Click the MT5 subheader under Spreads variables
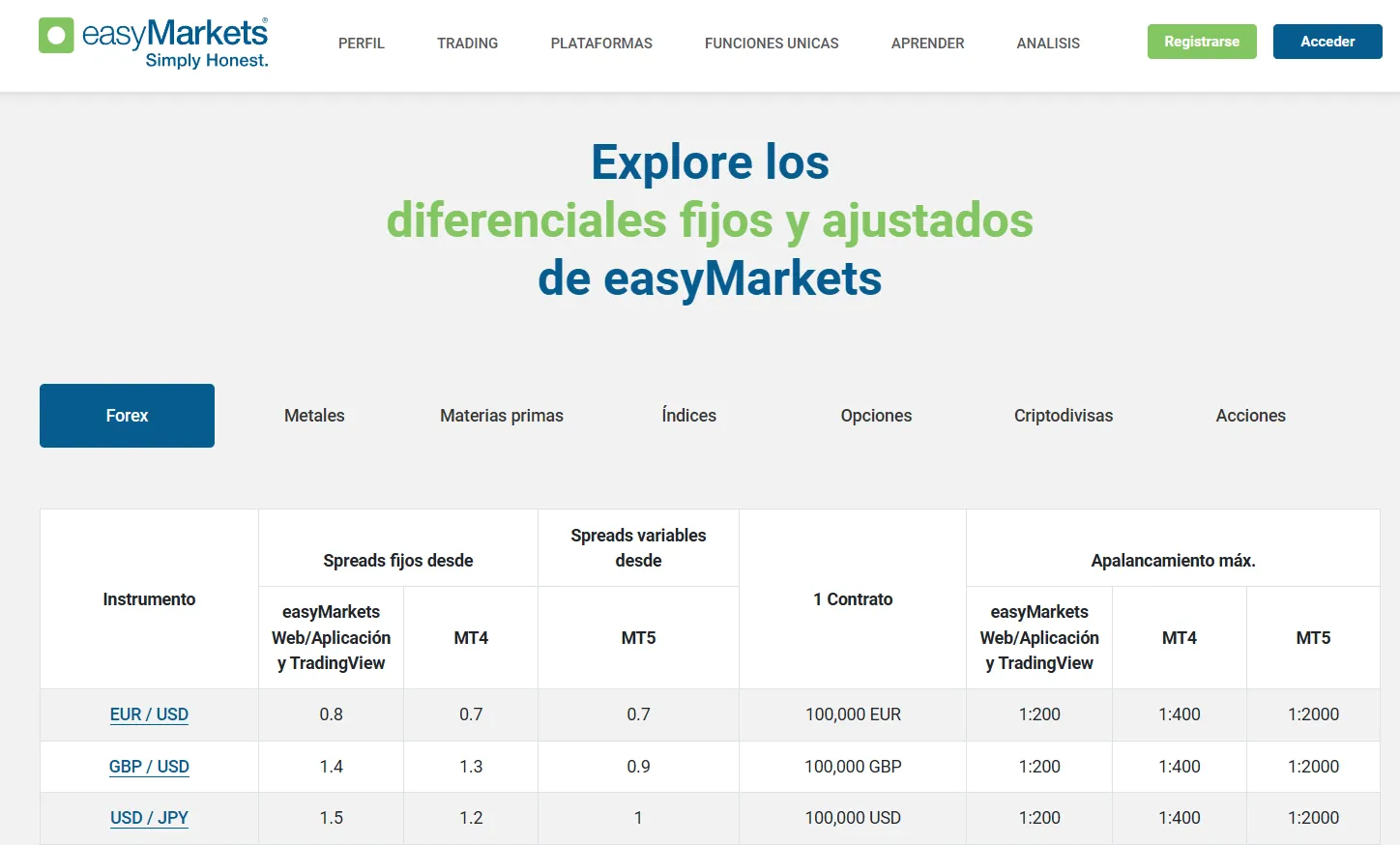Screen dimensions: 1400x845 point(639,638)
